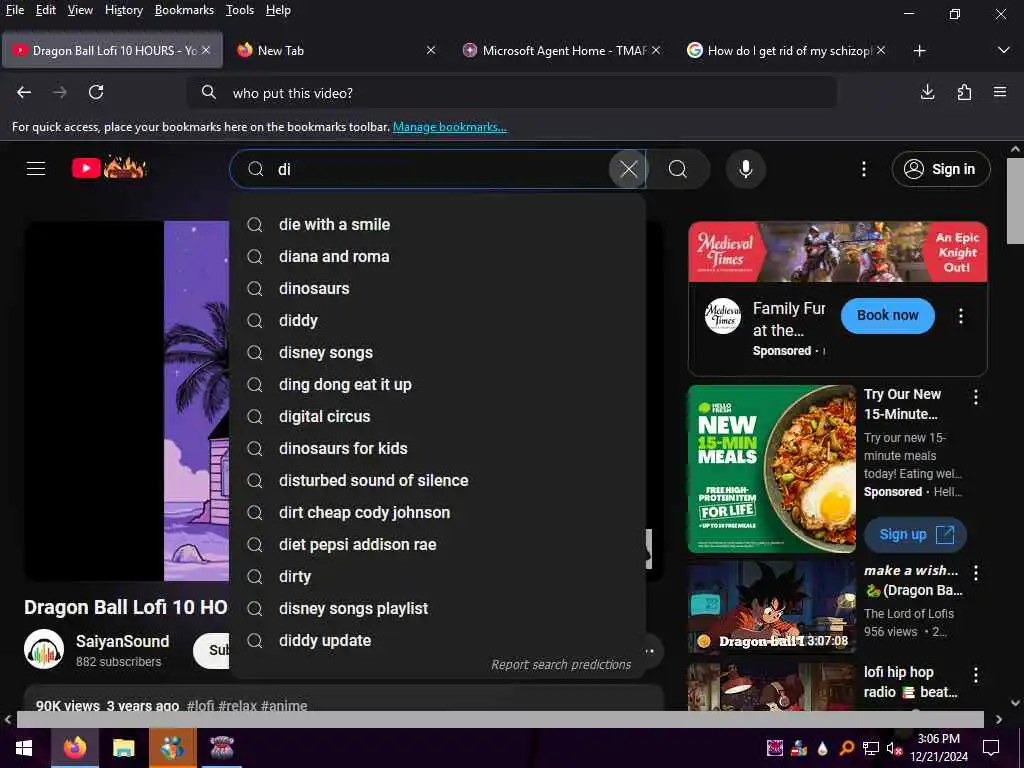Viewport: 1024px width, 768px height.
Task: Click the YouTube logo
Action: (109, 168)
